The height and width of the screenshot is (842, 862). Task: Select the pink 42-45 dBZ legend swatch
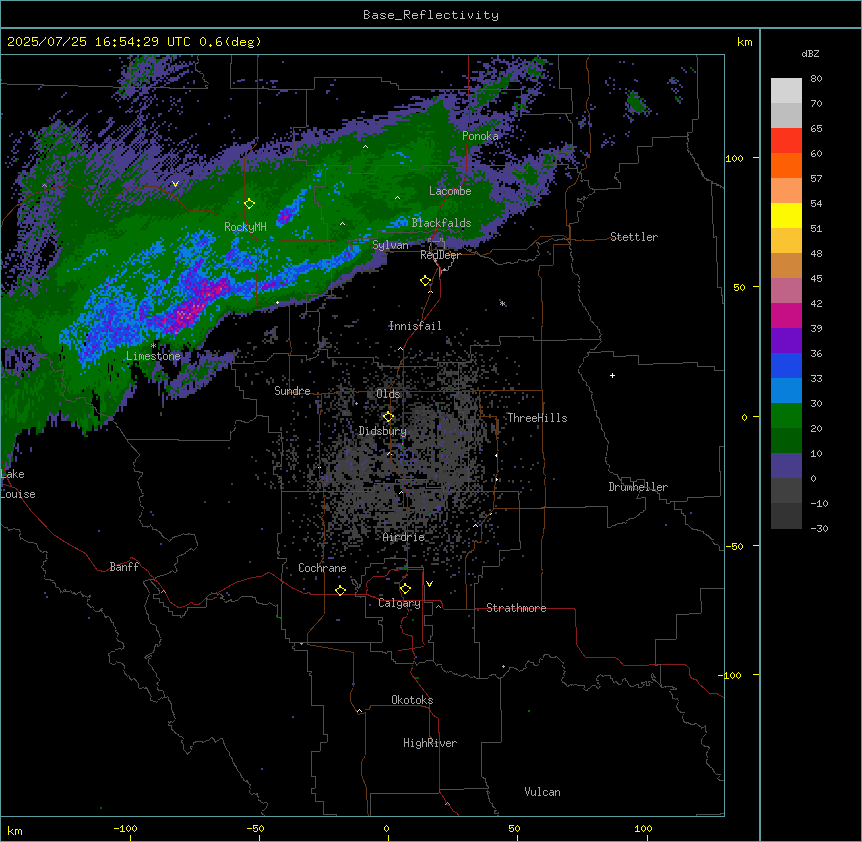pyautogui.click(x=786, y=291)
